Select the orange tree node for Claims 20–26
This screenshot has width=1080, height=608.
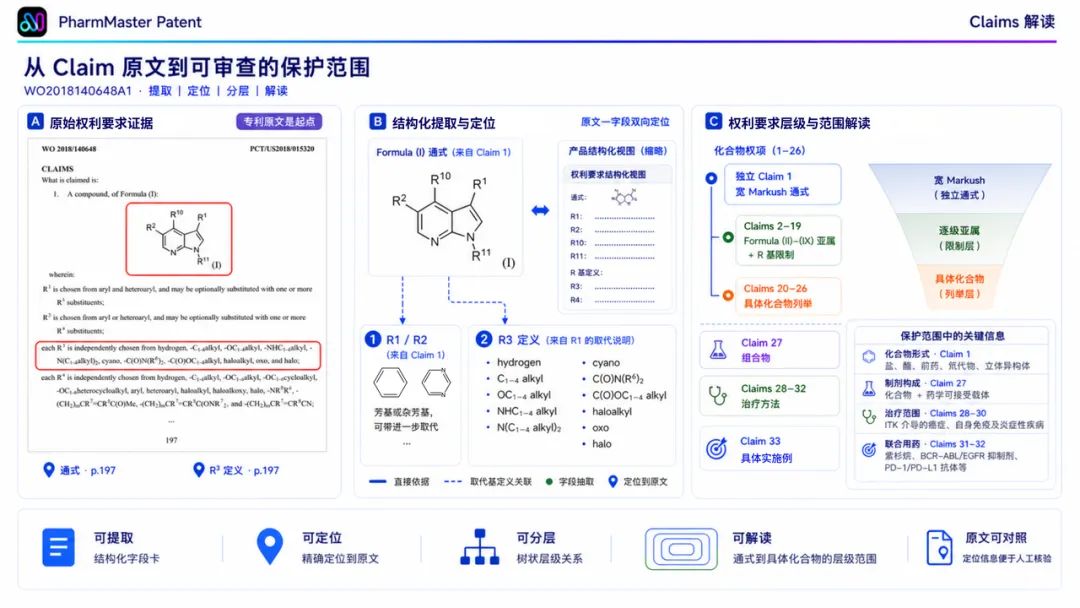pyautogui.click(x=728, y=295)
